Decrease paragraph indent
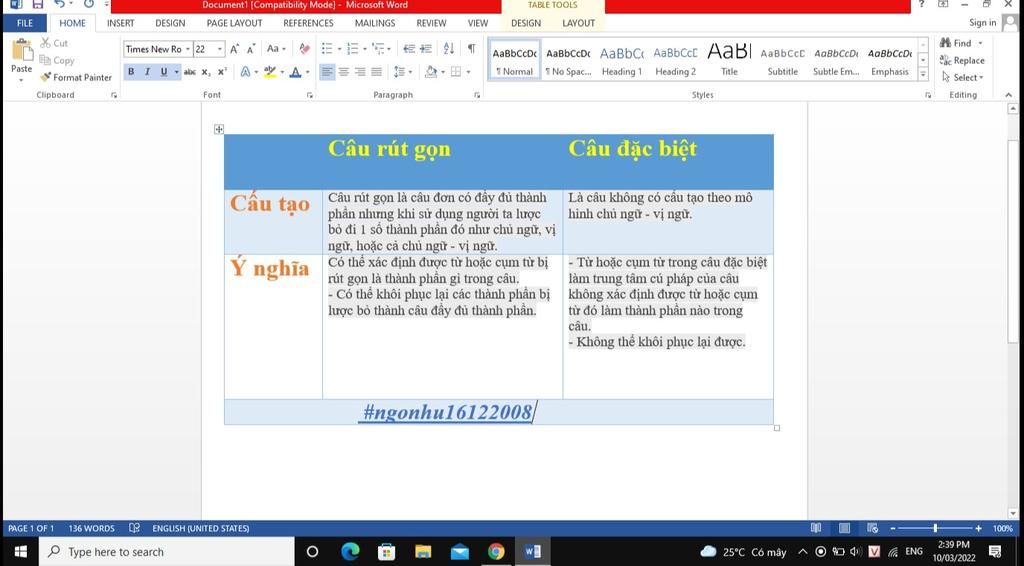The height and width of the screenshot is (566, 1024). click(409, 49)
